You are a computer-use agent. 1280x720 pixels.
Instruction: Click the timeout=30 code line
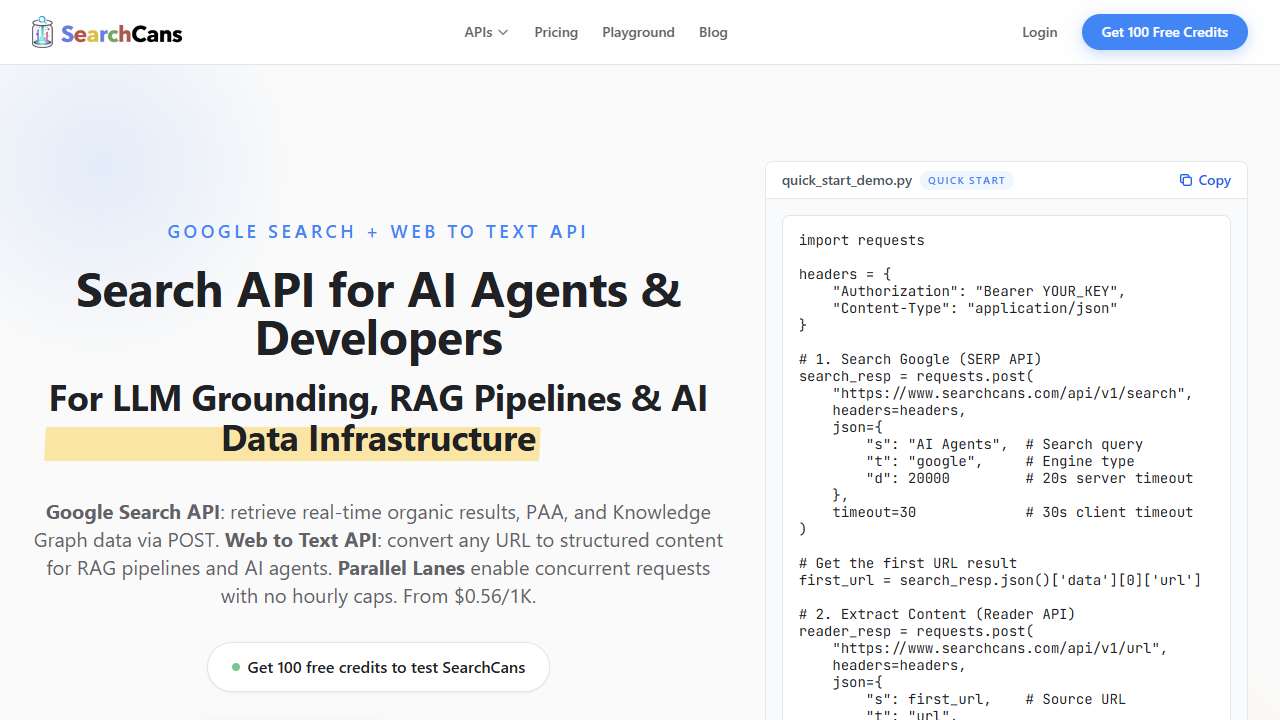tap(1012, 512)
